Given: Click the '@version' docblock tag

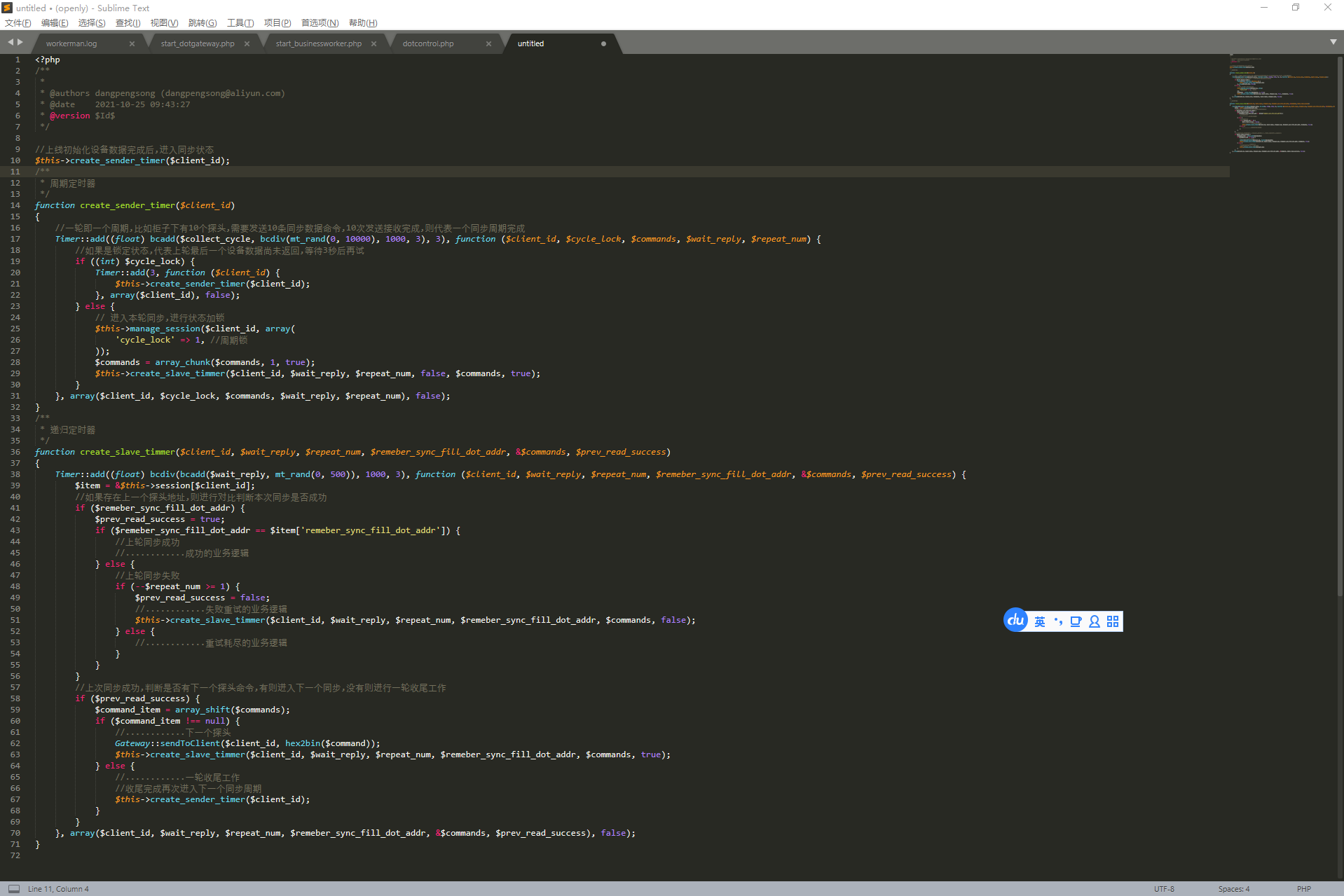Looking at the screenshot, I should coord(70,116).
